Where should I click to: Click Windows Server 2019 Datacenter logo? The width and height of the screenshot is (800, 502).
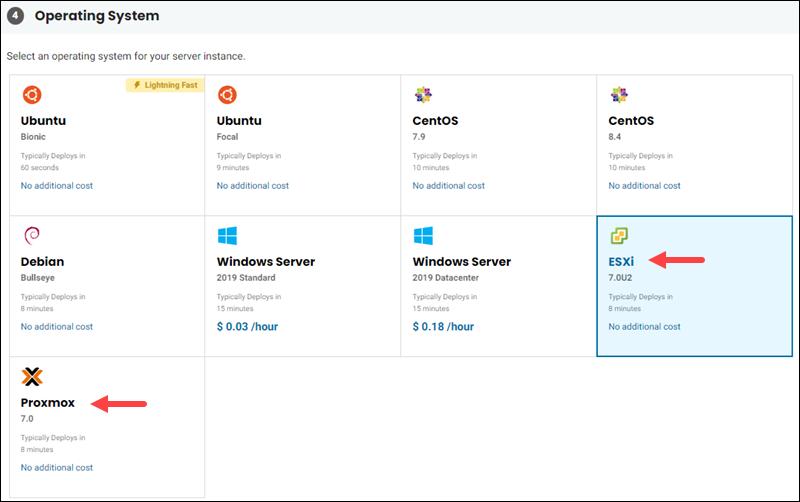[x=423, y=236]
